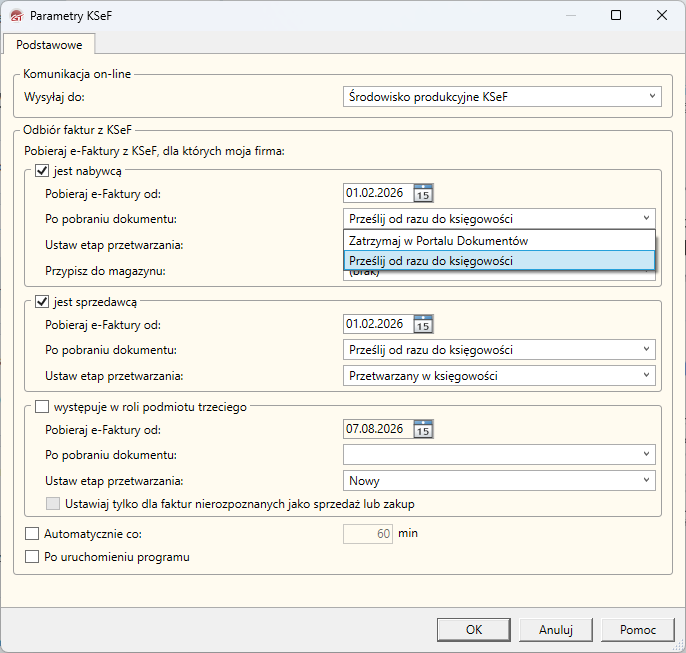Switch to the Podstawowe tab
The height and width of the screenshot is (653, 686).
[x=49, y=45]
